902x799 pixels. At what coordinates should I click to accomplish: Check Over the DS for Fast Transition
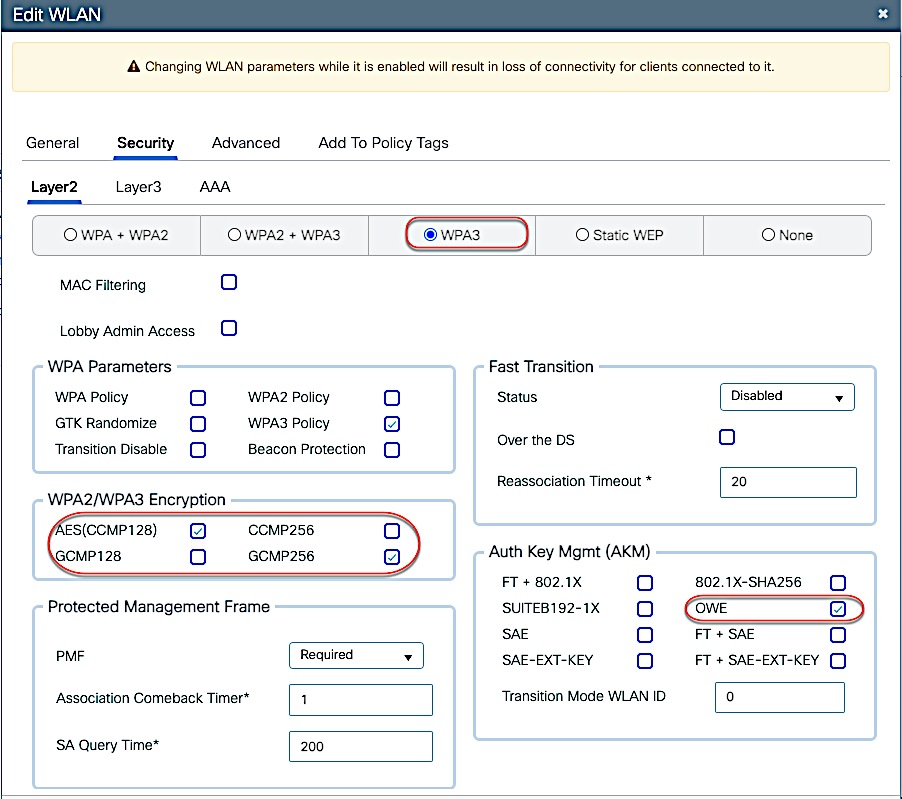pyautogui.click(x=726, y=436)
